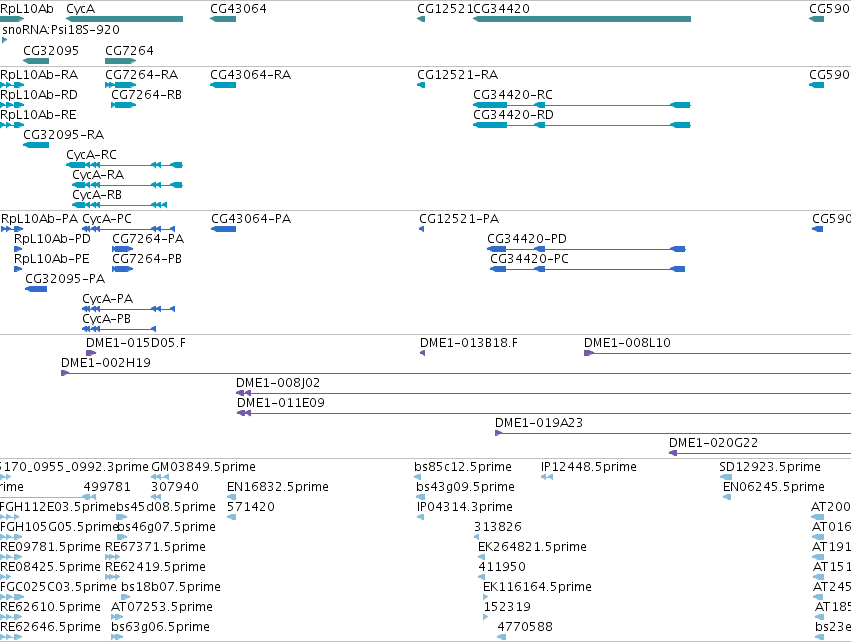This screenshot has height=642, width=851.
Task: Click the CycA-RA transcript label
Action: coord(98,175)
